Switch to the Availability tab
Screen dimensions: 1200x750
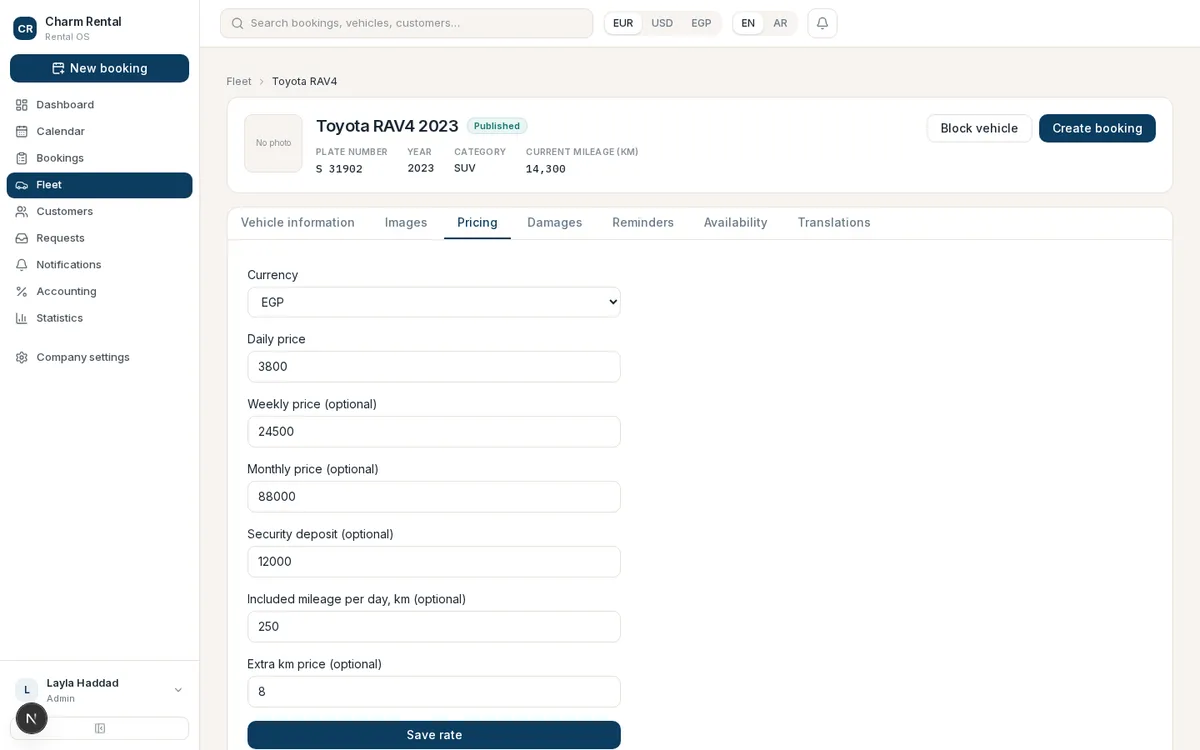pyautogui.click(x=736, y=223)
